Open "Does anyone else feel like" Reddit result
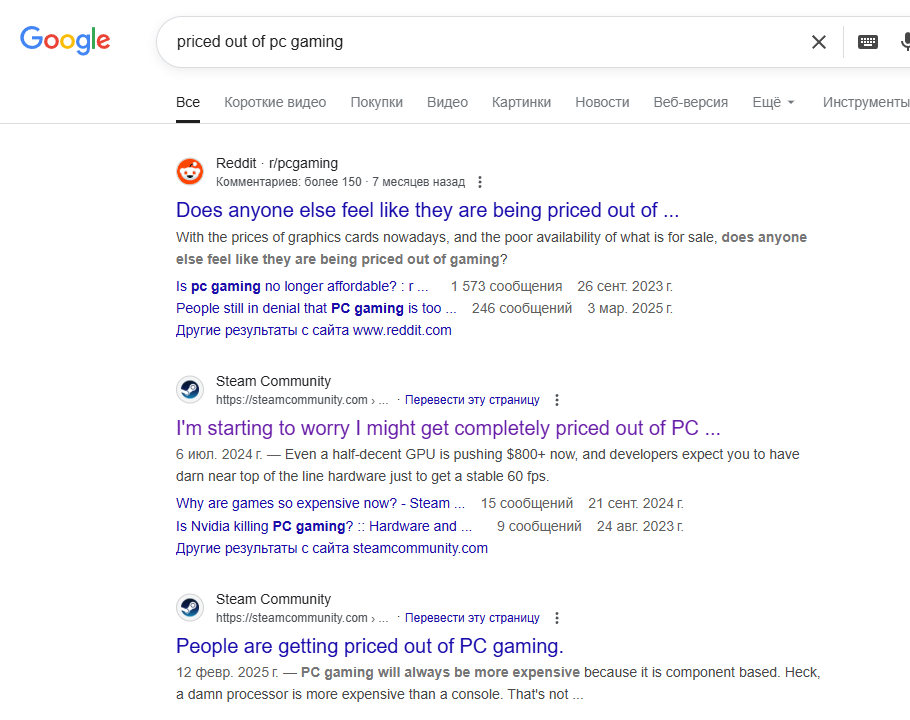 427,210
